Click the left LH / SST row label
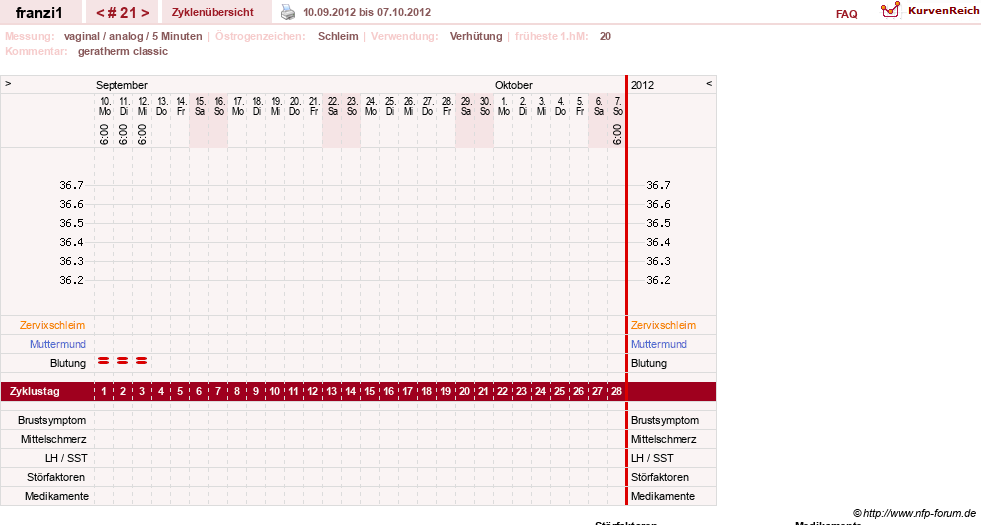The height and width of the screenshot is (525, 981). [66, 458]
